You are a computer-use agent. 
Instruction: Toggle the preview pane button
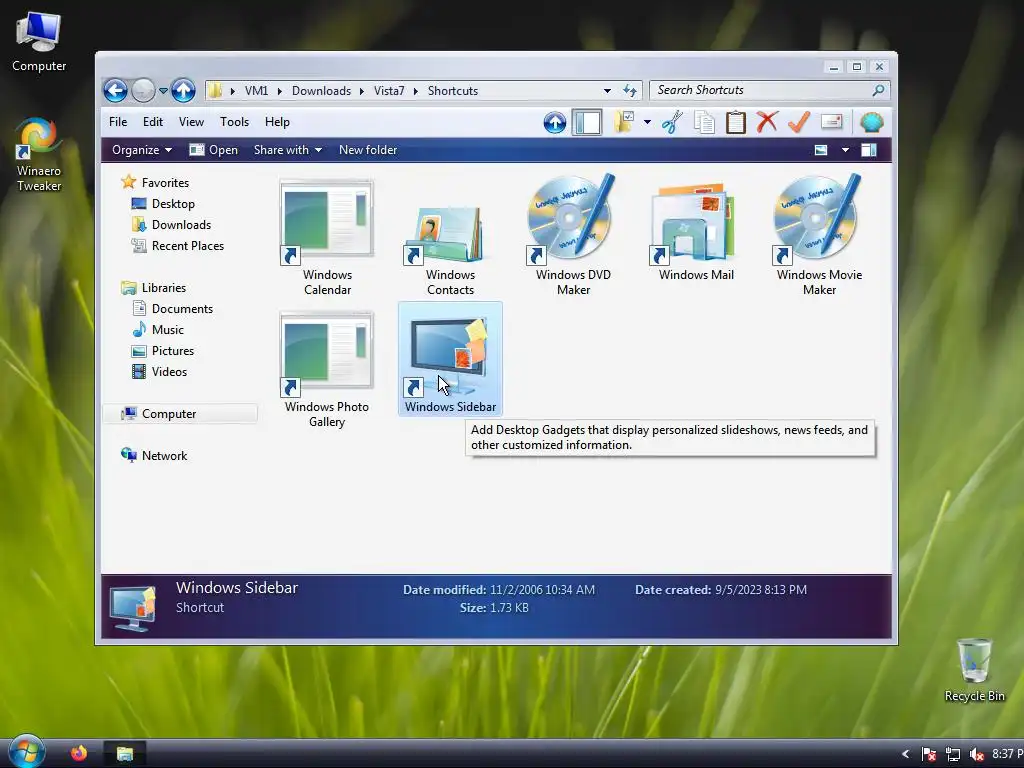coord(869,150)
